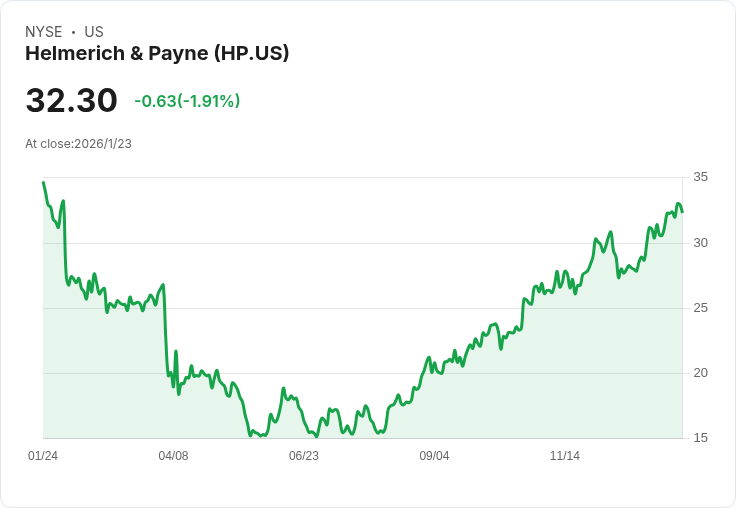Click the chart line's starting point near 35

(x=44, y=183)
